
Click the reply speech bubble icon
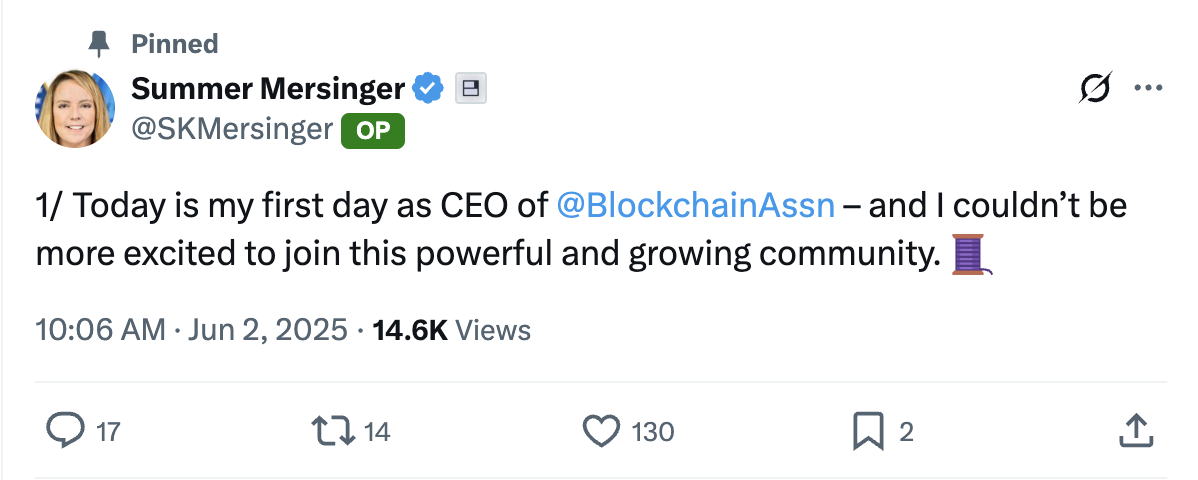66,431
